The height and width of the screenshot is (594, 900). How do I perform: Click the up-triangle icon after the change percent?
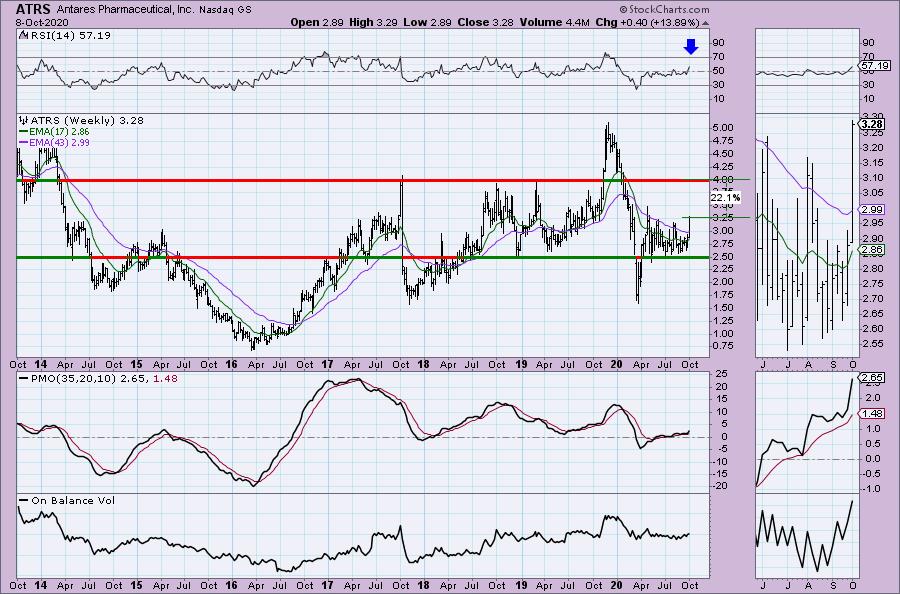click(x=705, y=23)
